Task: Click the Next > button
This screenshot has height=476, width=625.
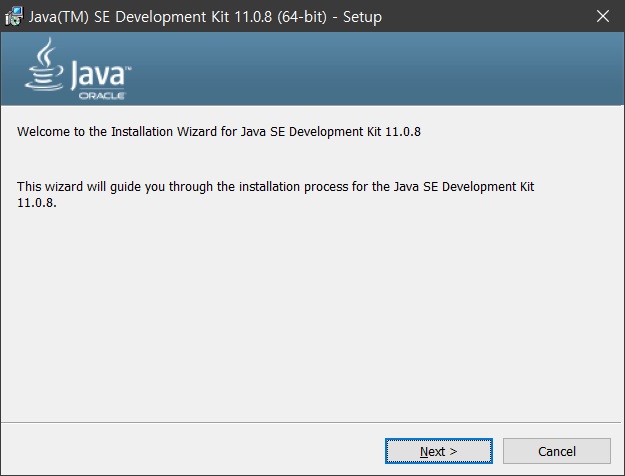Action: coord(438,451)
